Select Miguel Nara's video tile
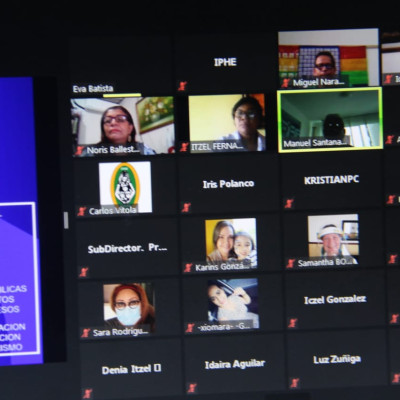The height and width of the screenshot is (400, 400). (x=328, y=58)
